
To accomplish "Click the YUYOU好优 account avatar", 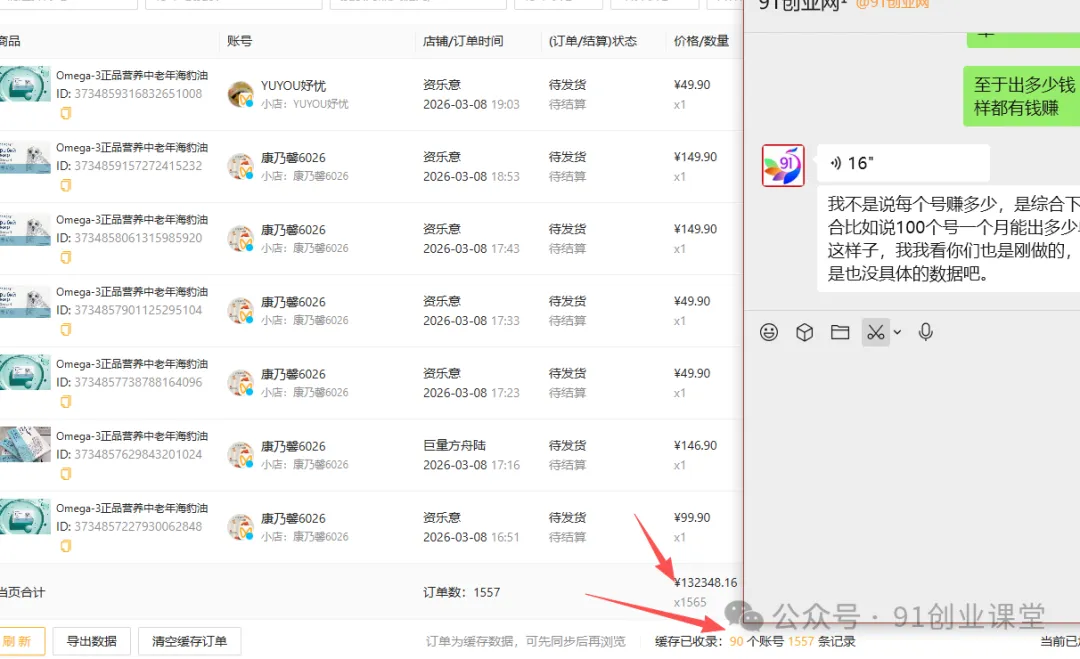I will click(x=241, y=94).
